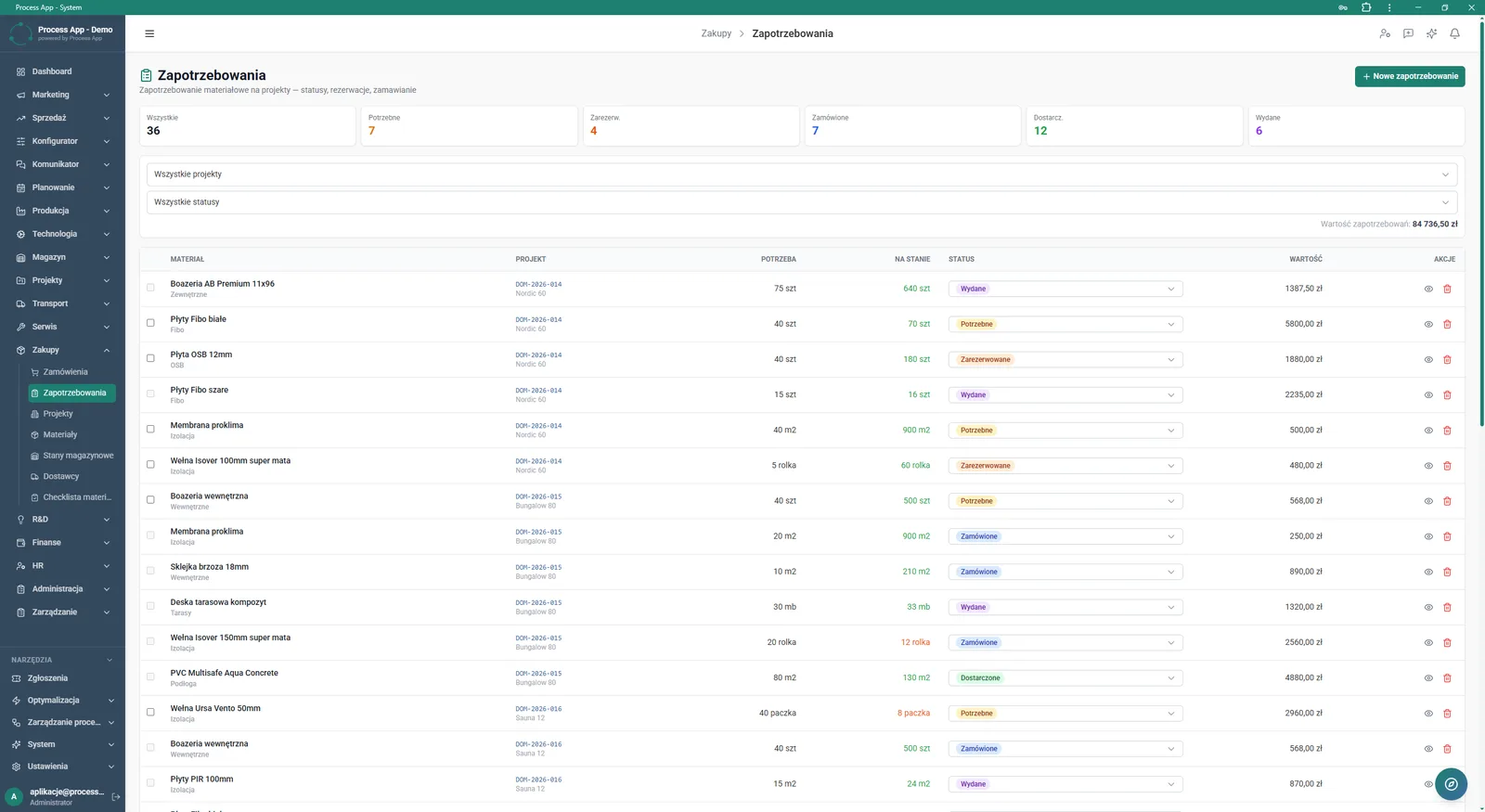The height and width of the screenshot is (812, 1485).
Task: Open project link DOM-2026-016 for Płyty PIR 100mm
Action: 538,780
